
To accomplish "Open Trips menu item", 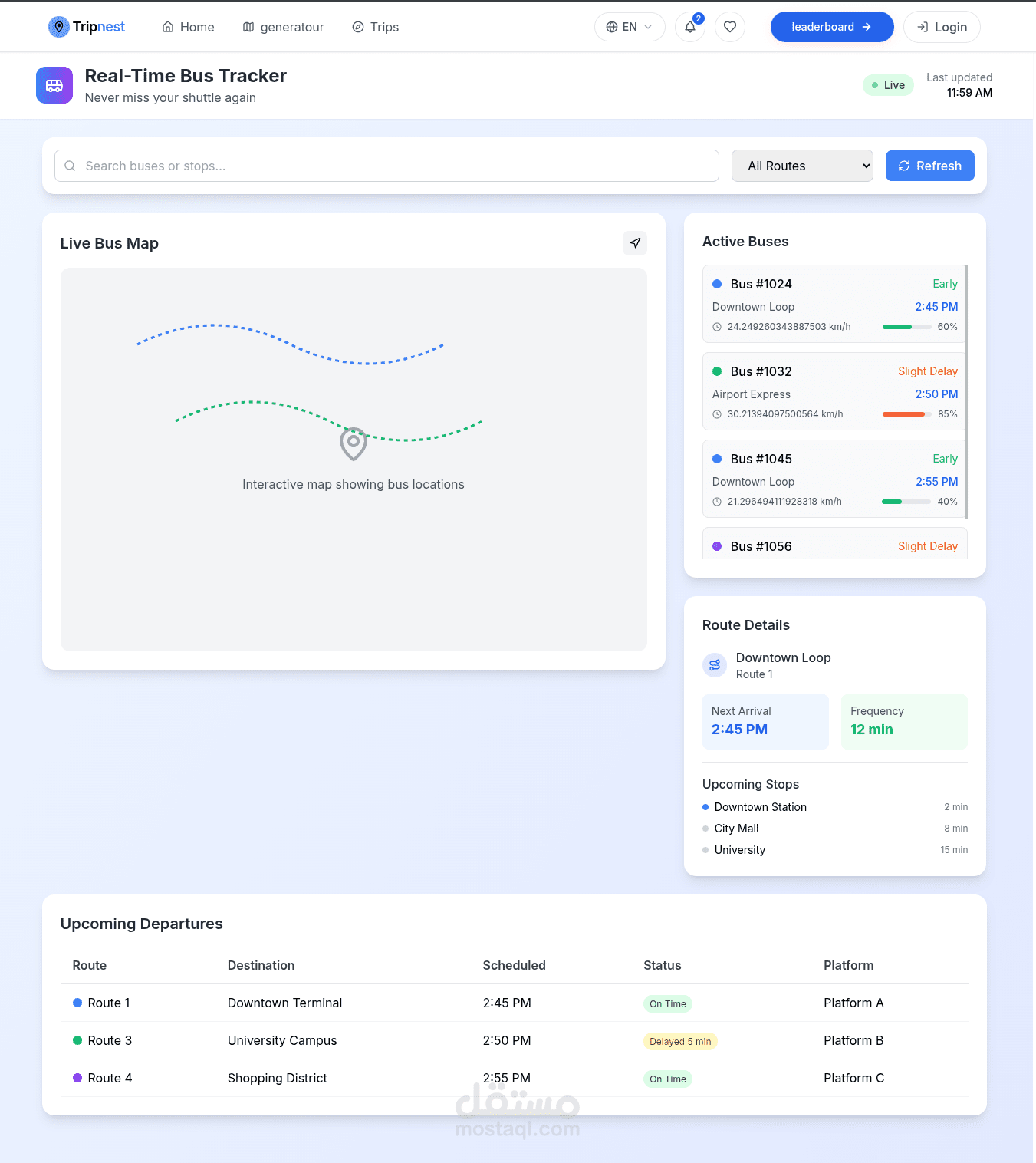I will pos(375,27).
